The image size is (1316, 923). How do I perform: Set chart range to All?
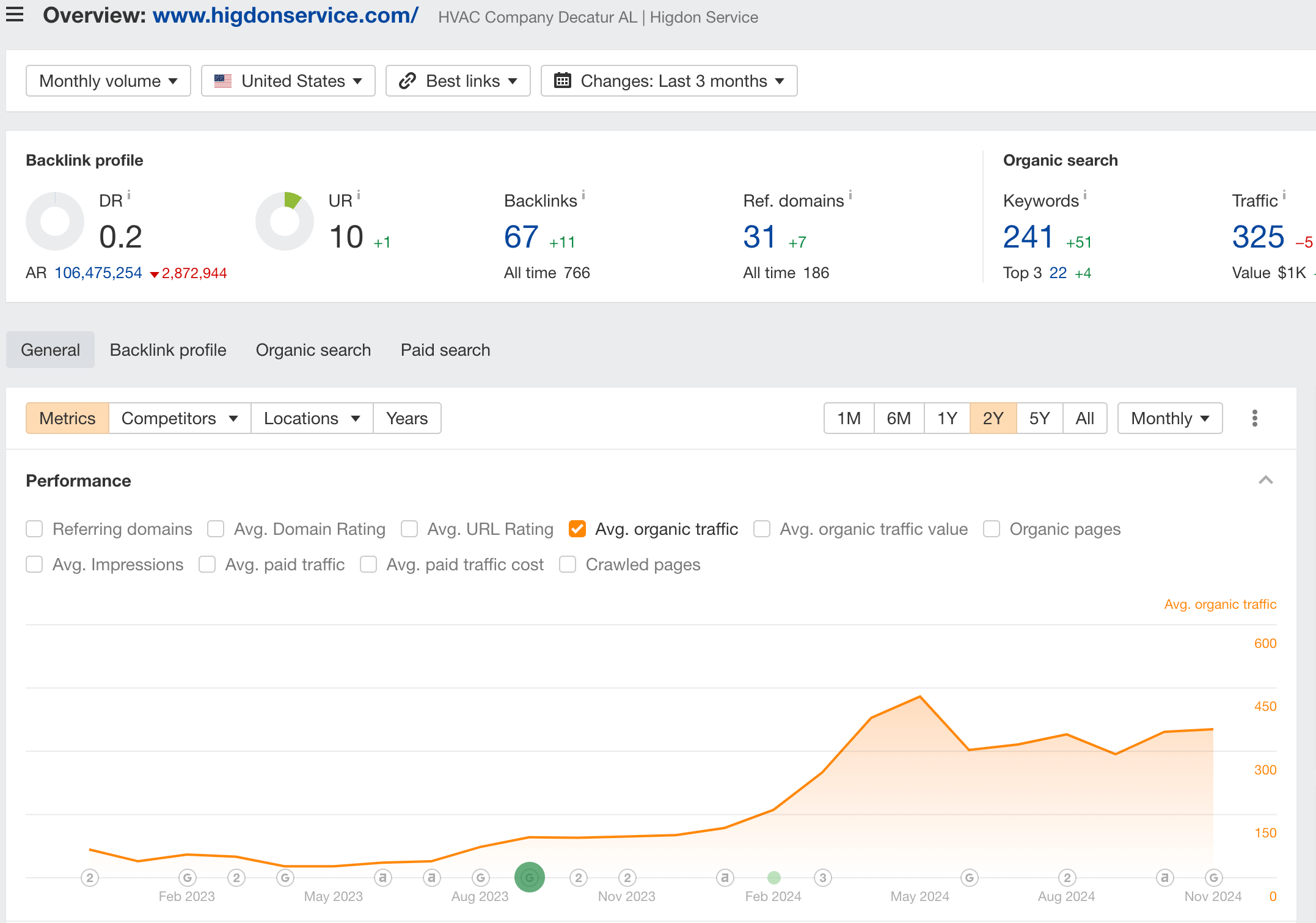click(x=1085, y=418)
